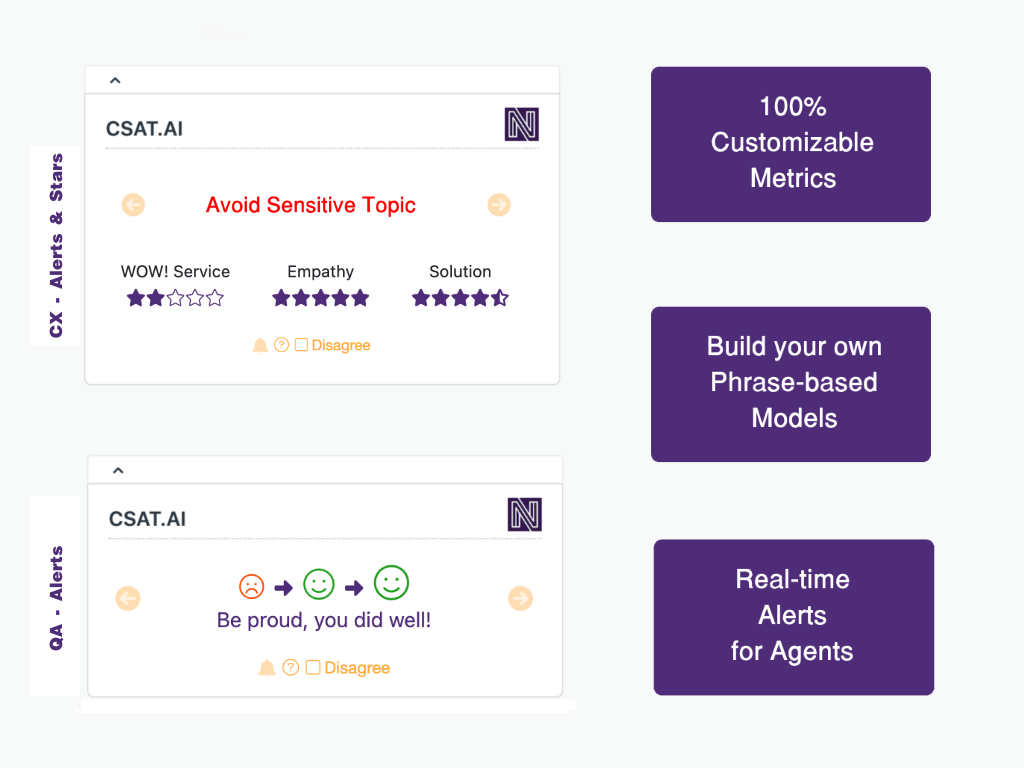Click Build your own Phrase-based Models button
1024x768 pixels.
[x=791, y=384]
